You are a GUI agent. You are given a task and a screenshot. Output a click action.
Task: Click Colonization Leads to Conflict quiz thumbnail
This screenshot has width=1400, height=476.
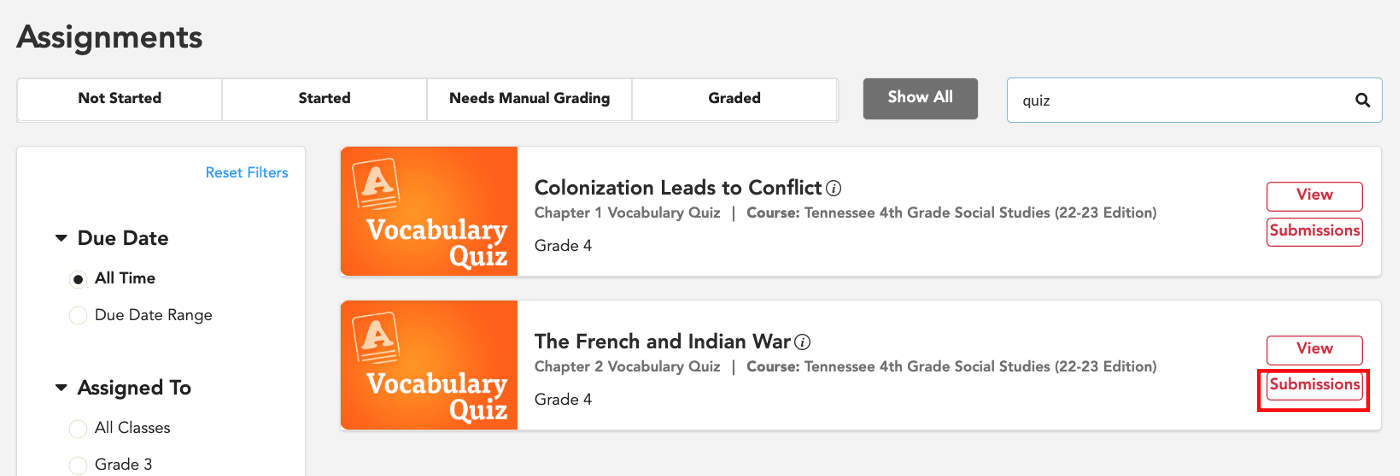pyautogui.click(x=429, y=212)
